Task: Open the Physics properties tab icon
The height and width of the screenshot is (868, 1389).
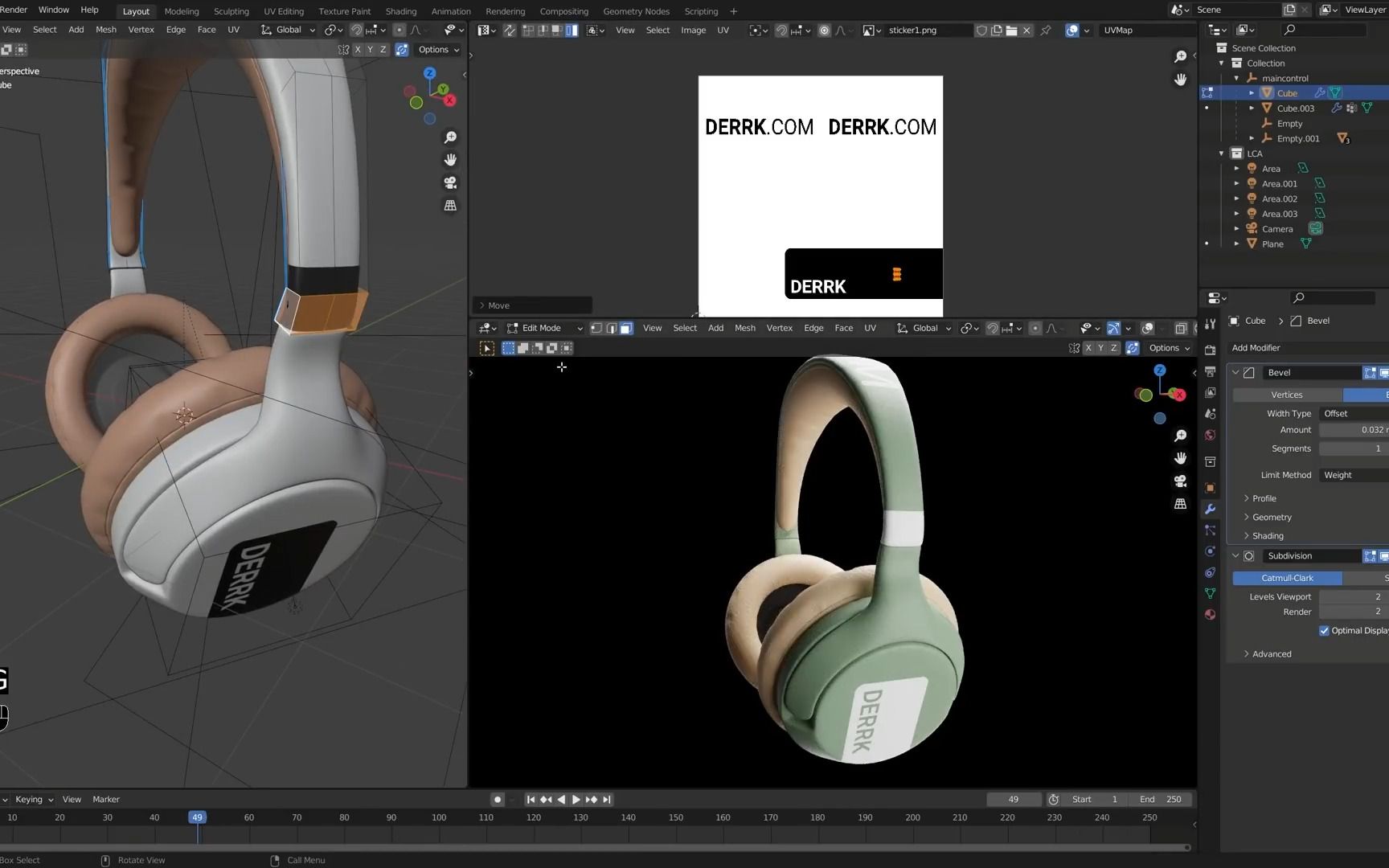Action: pyautogui.click(x=1210, y=551)
